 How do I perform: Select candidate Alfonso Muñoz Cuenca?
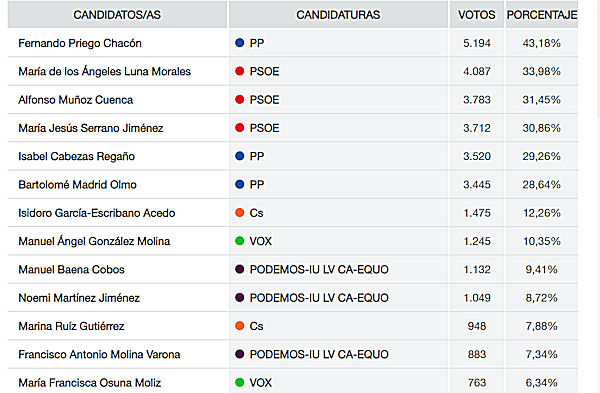(x=76, y=100)
